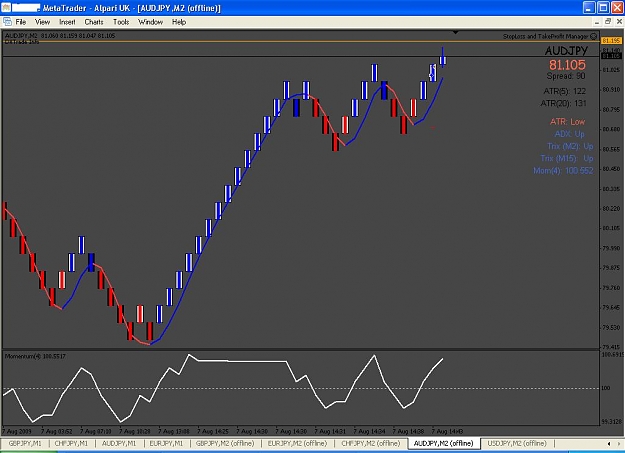Click the StopLoss and TakeProfit Manager label
This screenshot has height=453, width=625.
pos(545,36)
